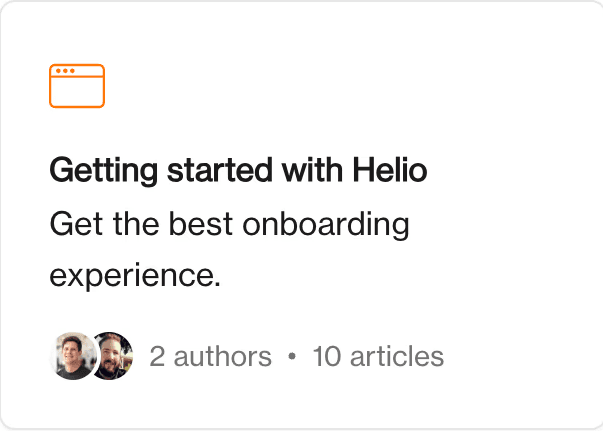Click the number 10 before articles

coord(326,356)
